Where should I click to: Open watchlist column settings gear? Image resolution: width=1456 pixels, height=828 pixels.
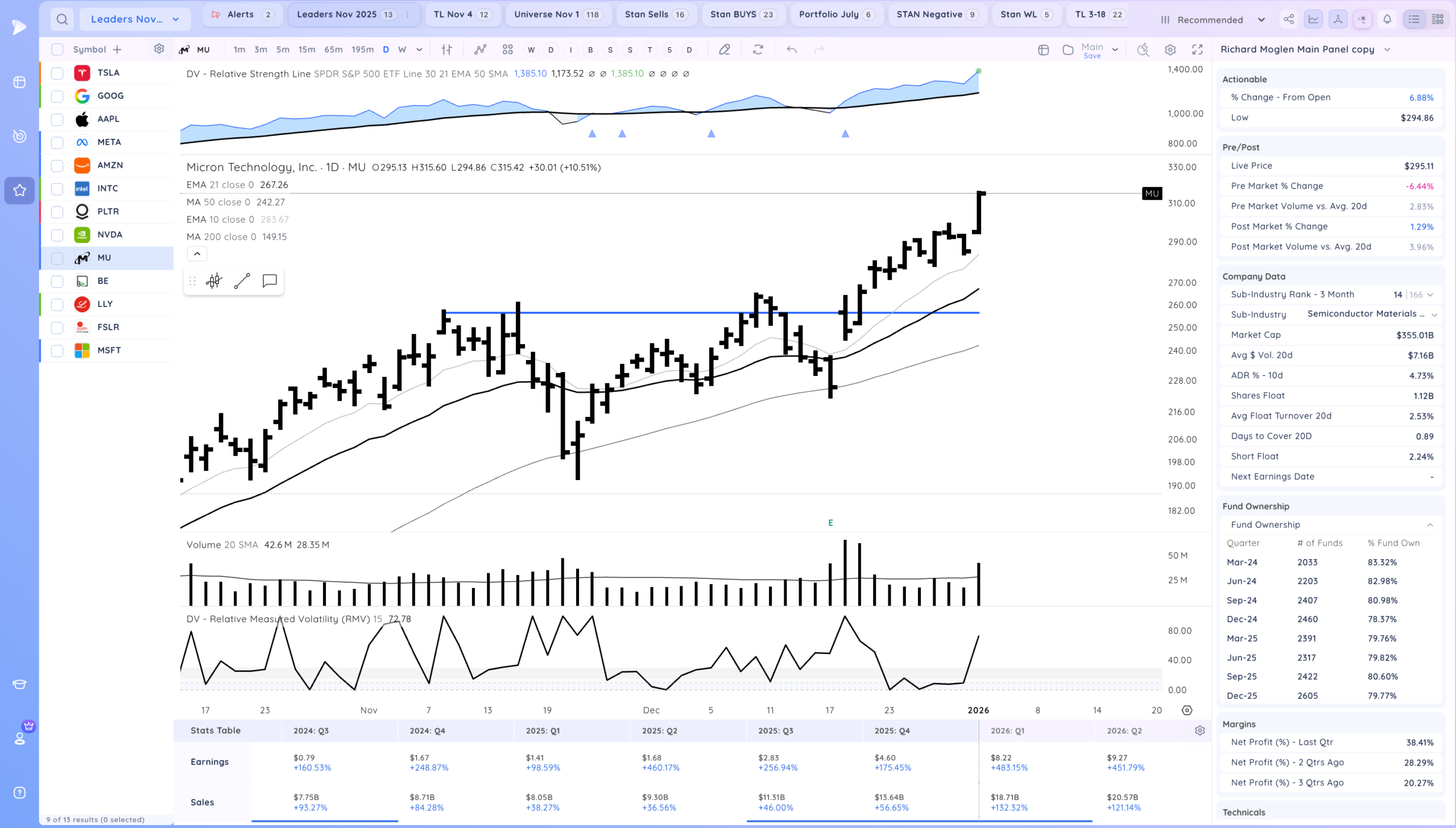click(159, 49)
